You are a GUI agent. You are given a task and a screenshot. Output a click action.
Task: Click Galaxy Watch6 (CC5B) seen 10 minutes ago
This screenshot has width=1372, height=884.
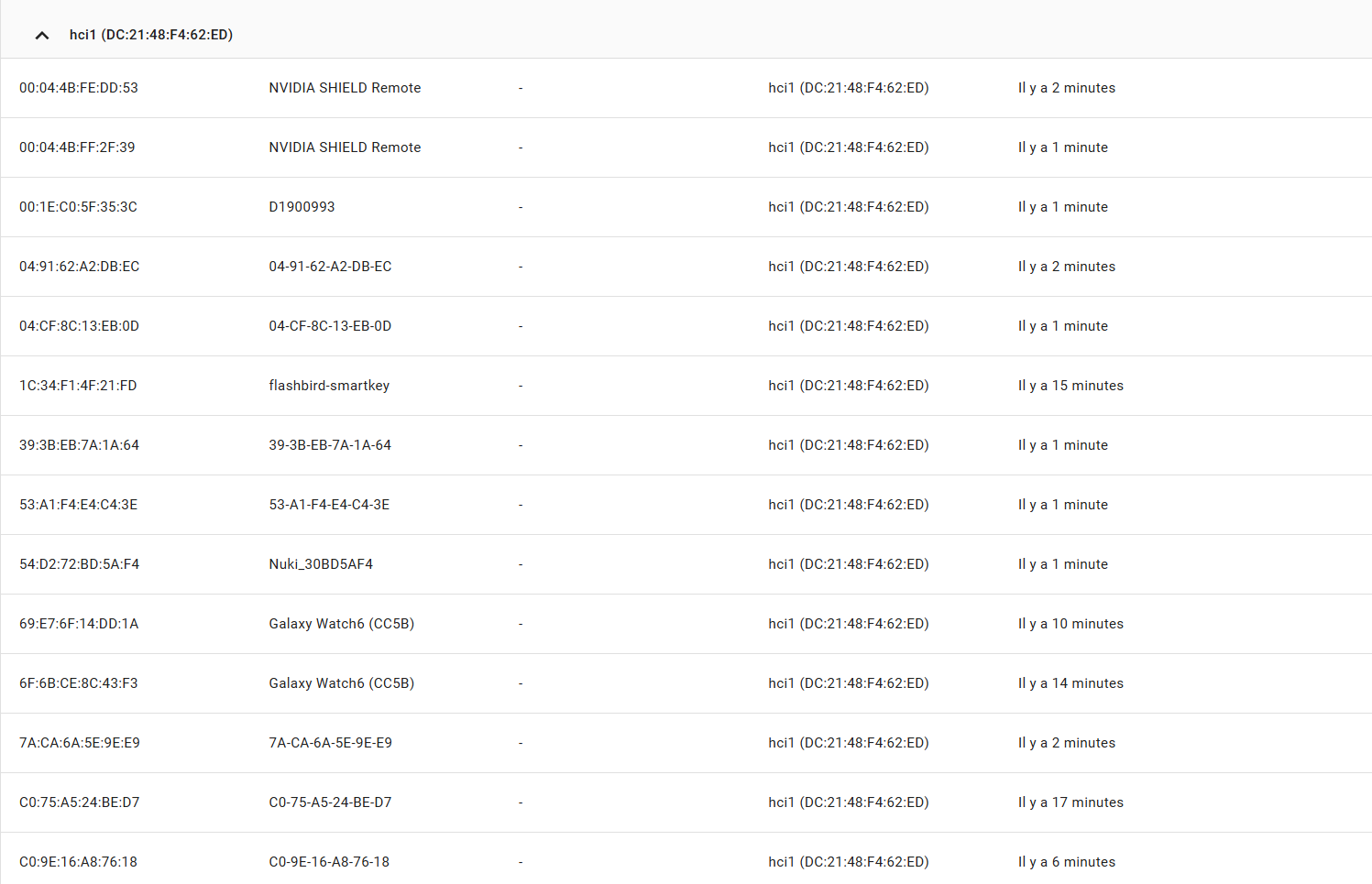click(x=341, y=624)
